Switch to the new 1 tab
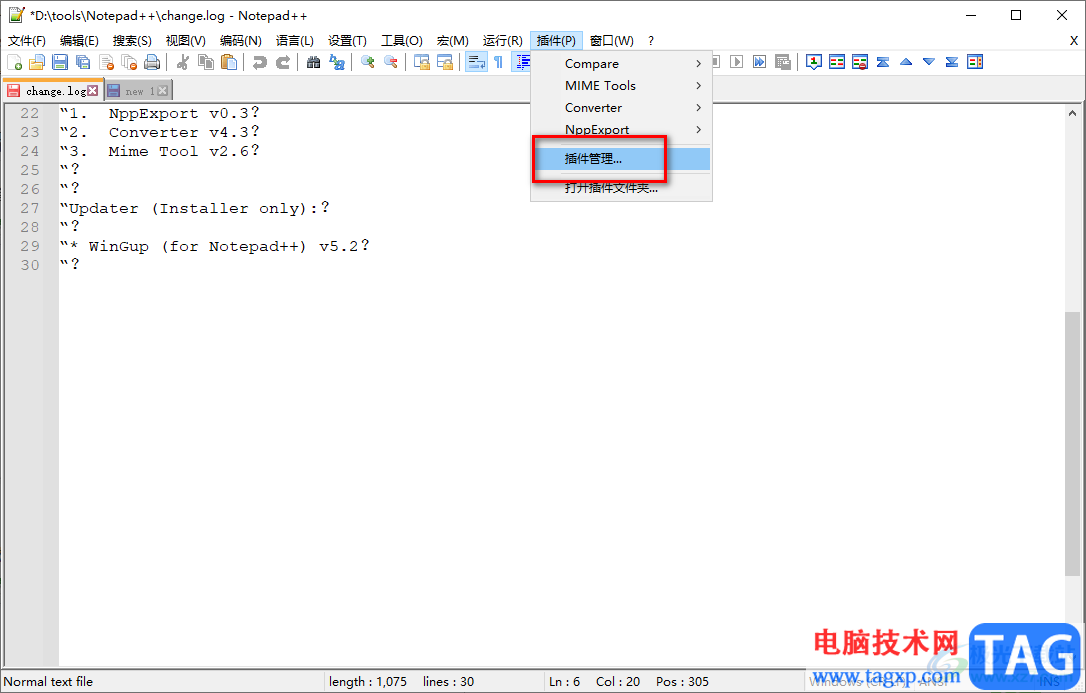The height and width of the screenshot is (693, 1086). [x=140, y=91]
